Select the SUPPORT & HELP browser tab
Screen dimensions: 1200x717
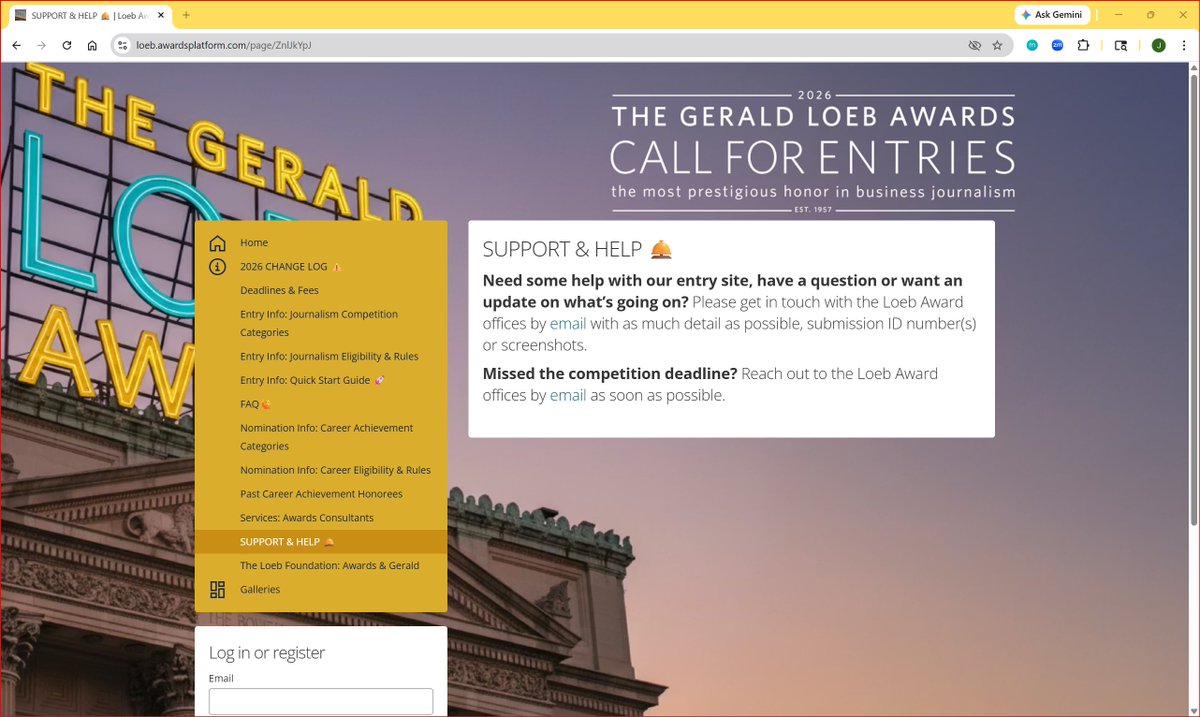pyautogui.click(x=90, y=16)
